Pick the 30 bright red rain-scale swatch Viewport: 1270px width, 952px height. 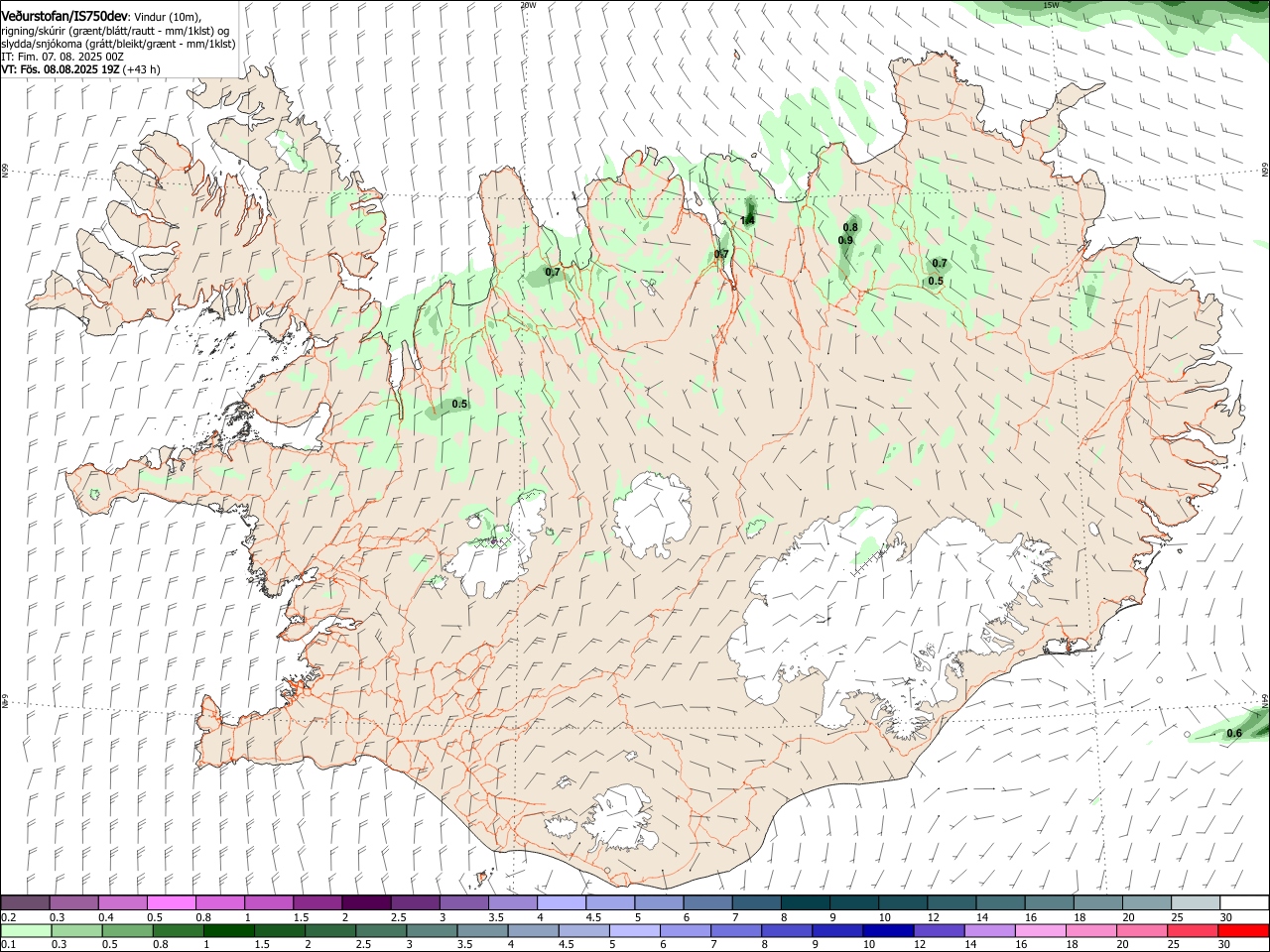(1242, 931)
